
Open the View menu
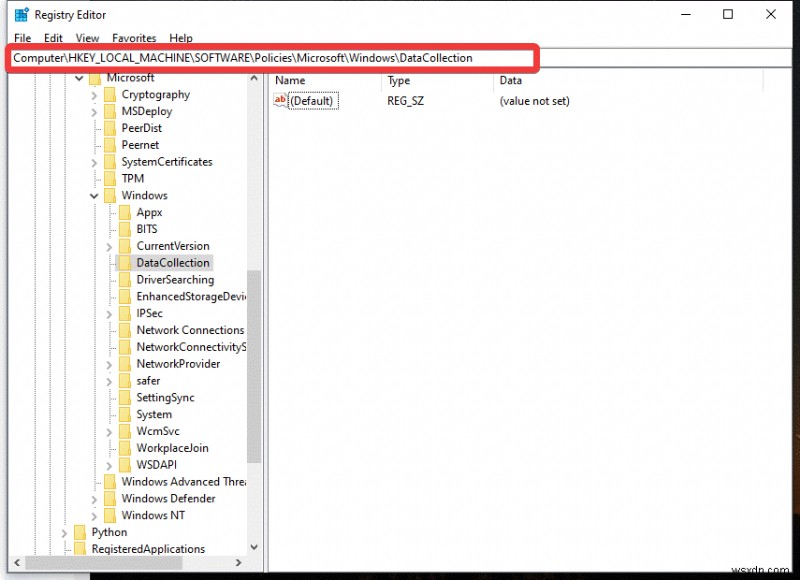pos(87,38)
